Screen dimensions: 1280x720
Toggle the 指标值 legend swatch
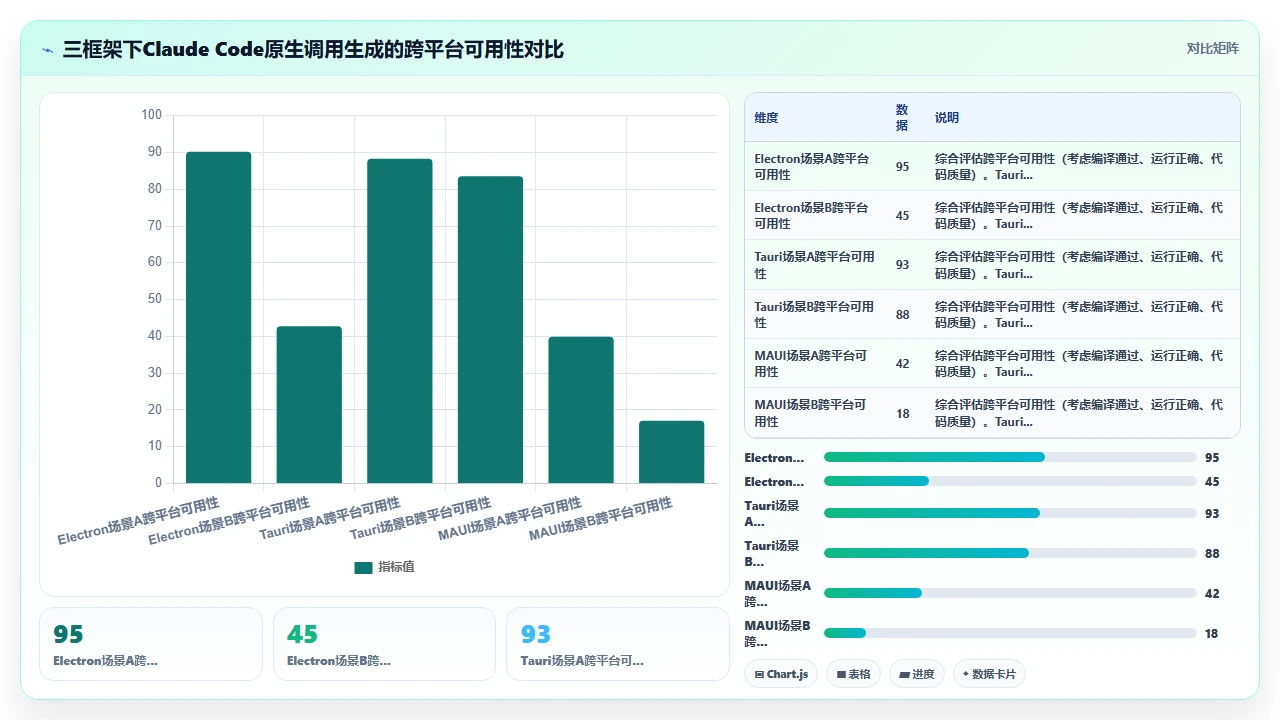(363, 568)
